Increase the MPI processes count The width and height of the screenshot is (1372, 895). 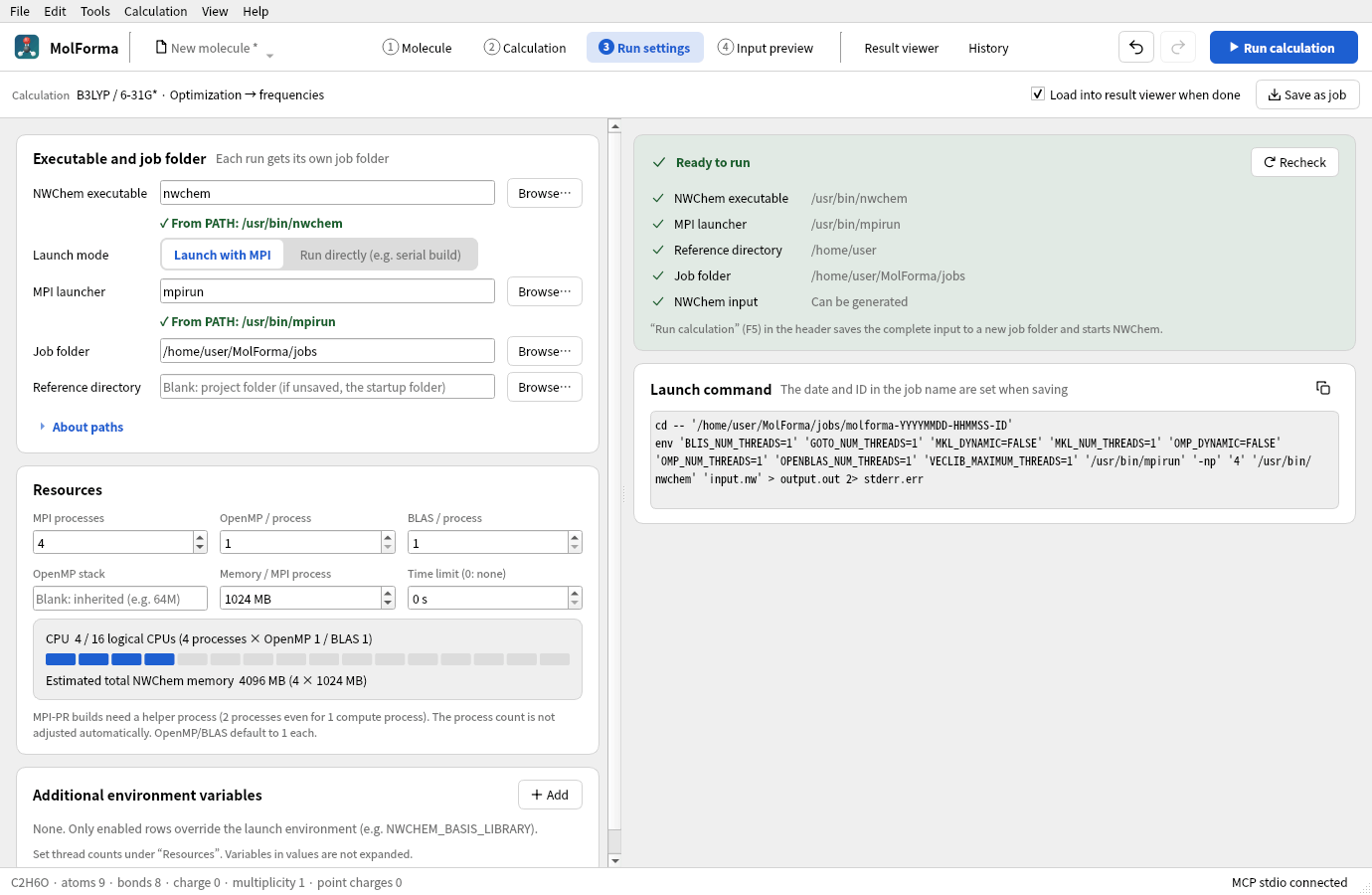(200, 537)
